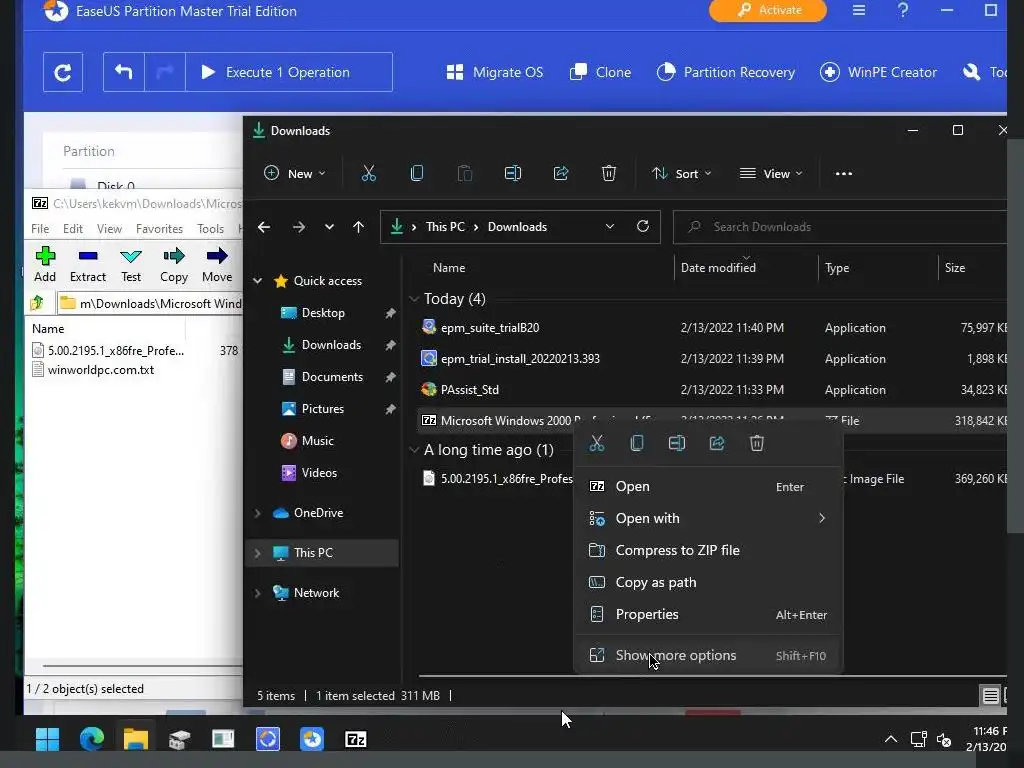Click the Share icon in Explorer toolbar
Image resolution: width=1024 pixels, height=768 pixels.
560,173
